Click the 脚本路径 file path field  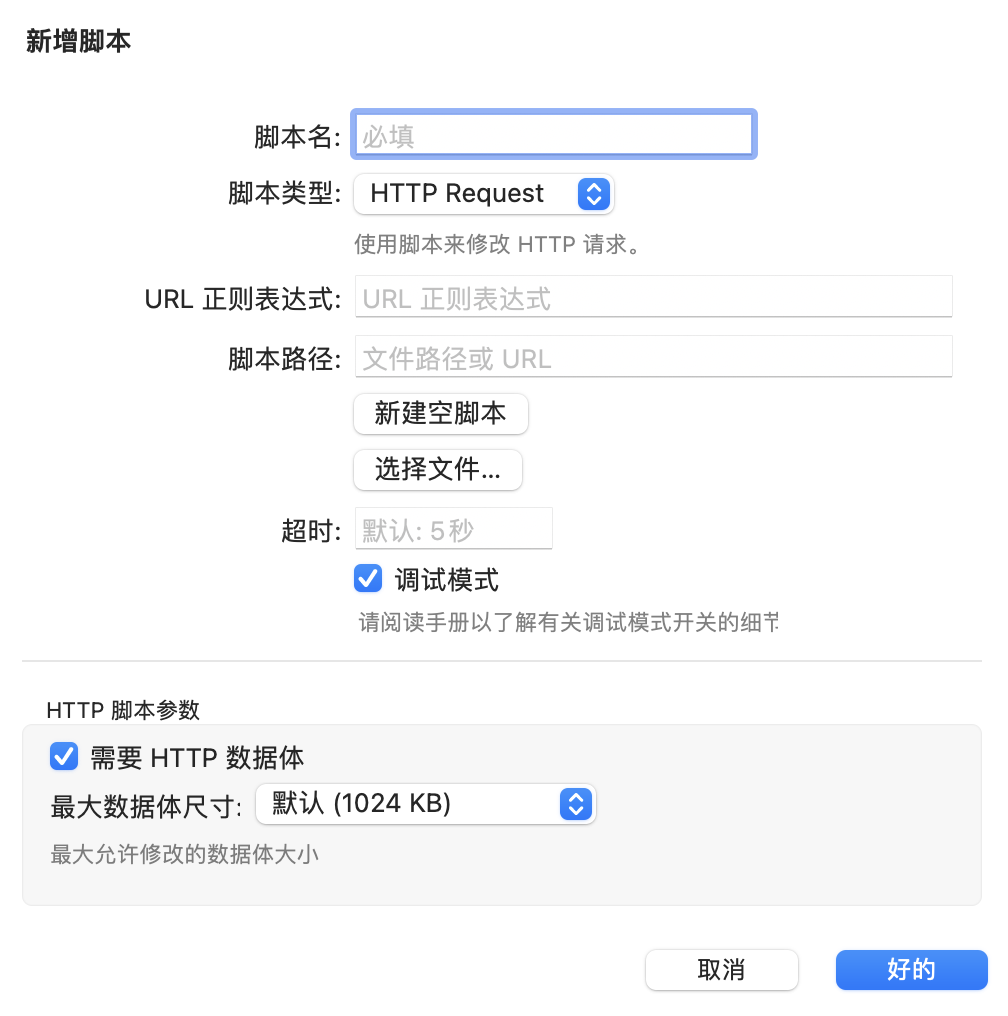tap(653, 358)
